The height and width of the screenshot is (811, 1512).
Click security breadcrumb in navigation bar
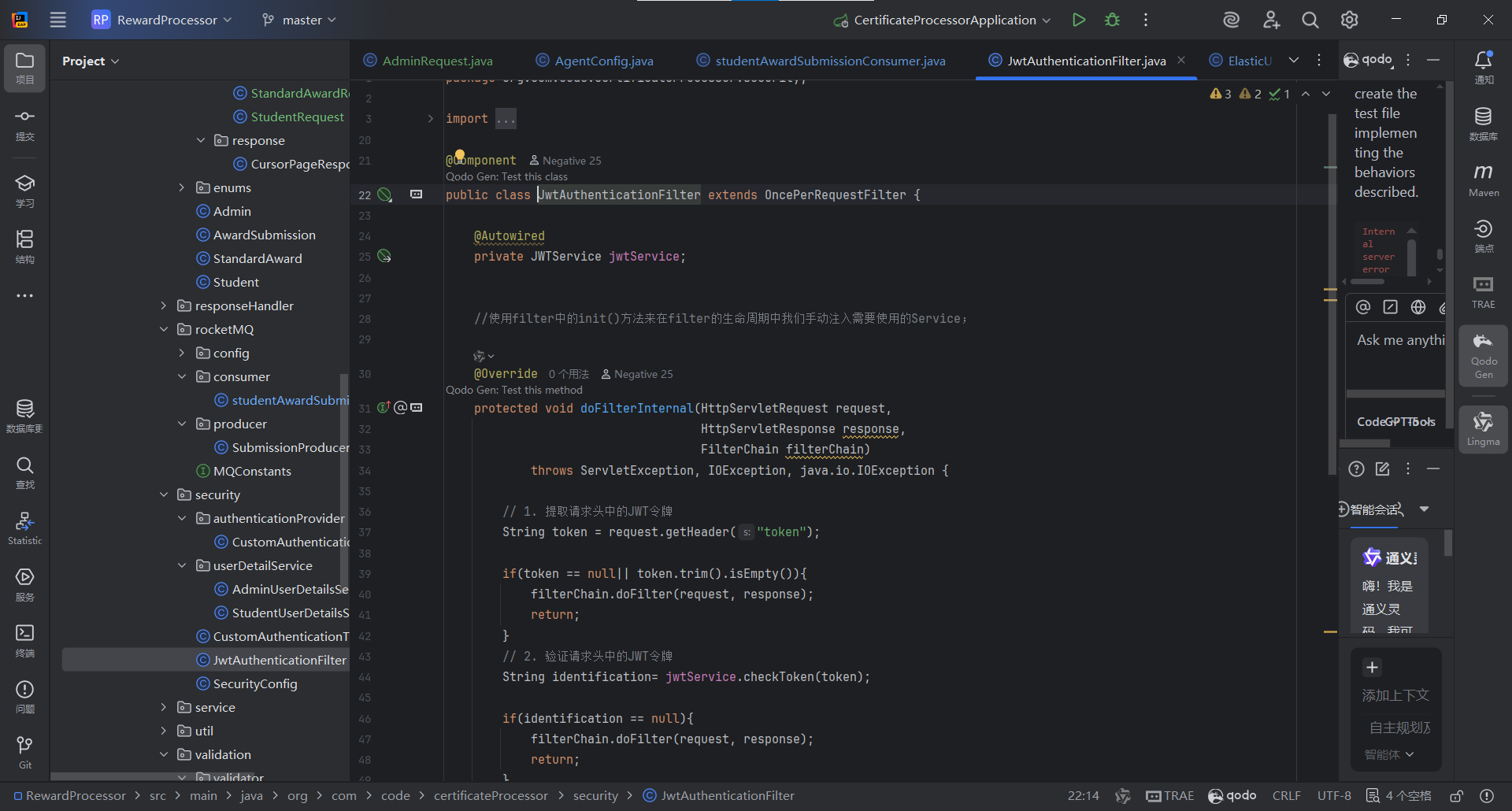[595, 796]
